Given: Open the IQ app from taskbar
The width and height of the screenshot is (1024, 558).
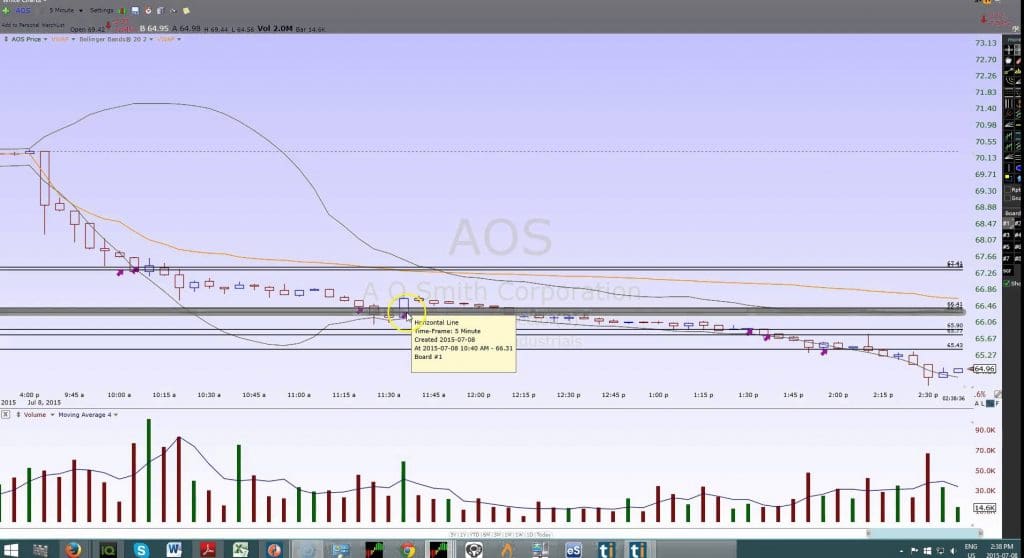Looking at the screenshot, I should tap(107, 550).
